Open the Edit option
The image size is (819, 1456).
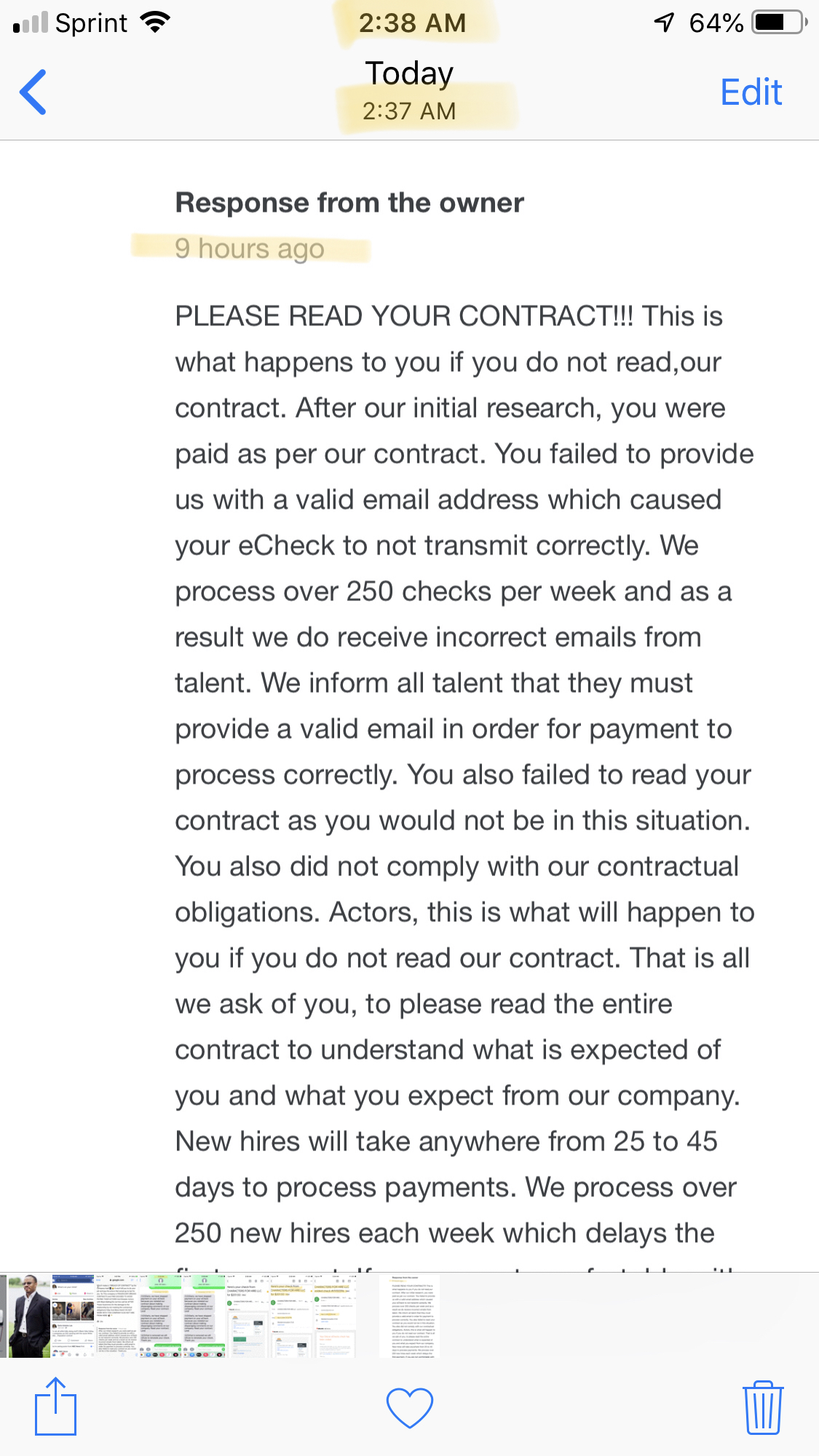(x=751, y=92)
